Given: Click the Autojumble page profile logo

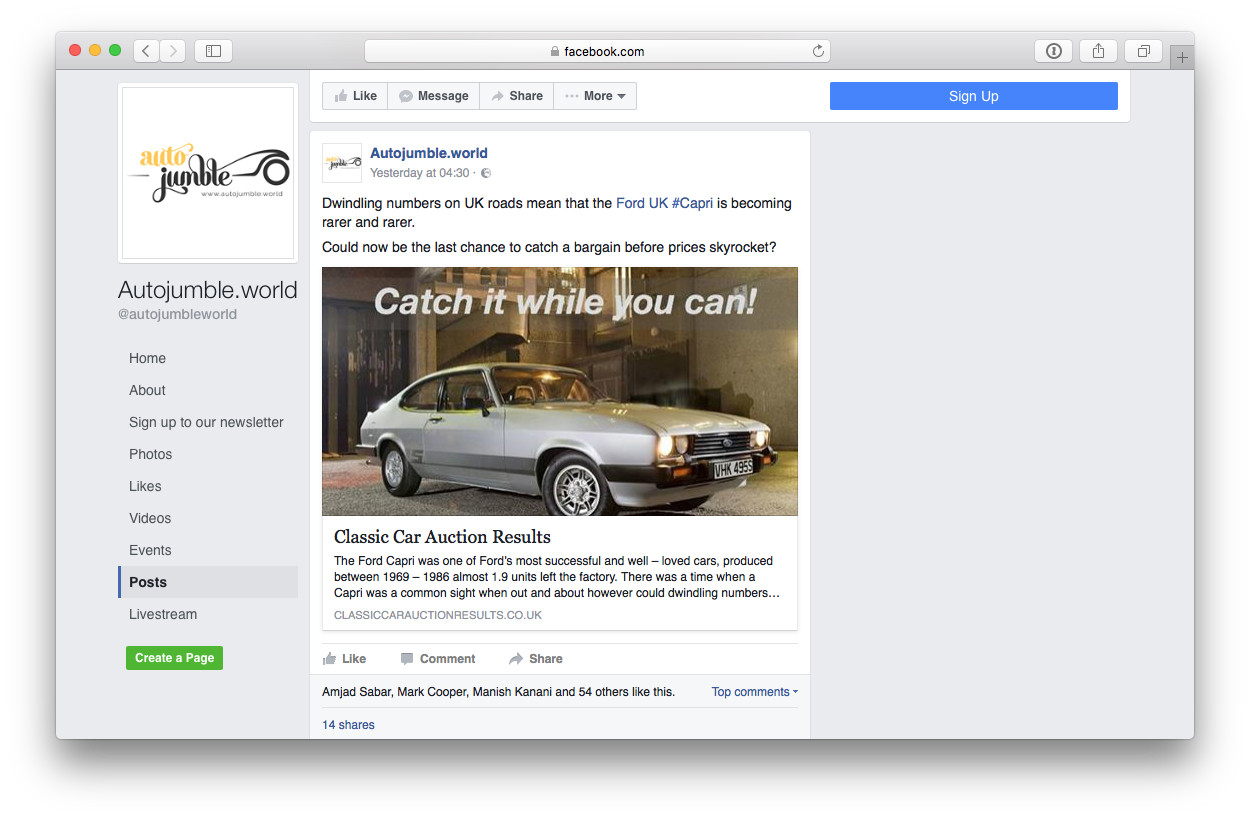Looking at the screenshot, I should coord(208,173).
